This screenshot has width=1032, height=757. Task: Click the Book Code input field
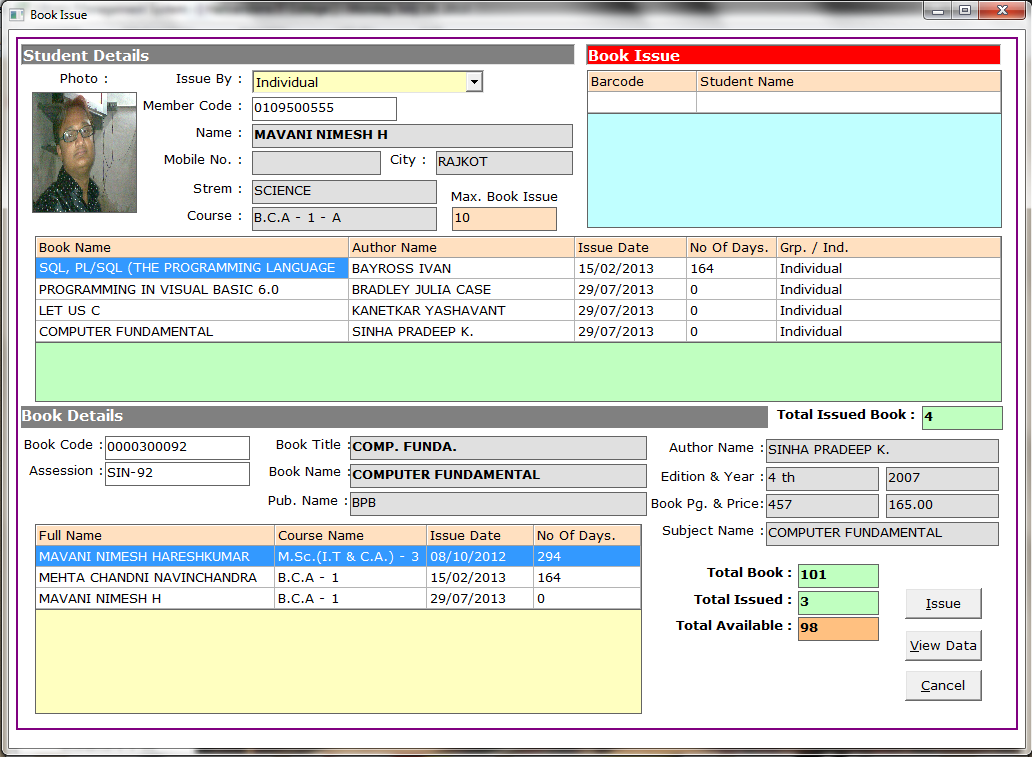(x=177, y=447)
